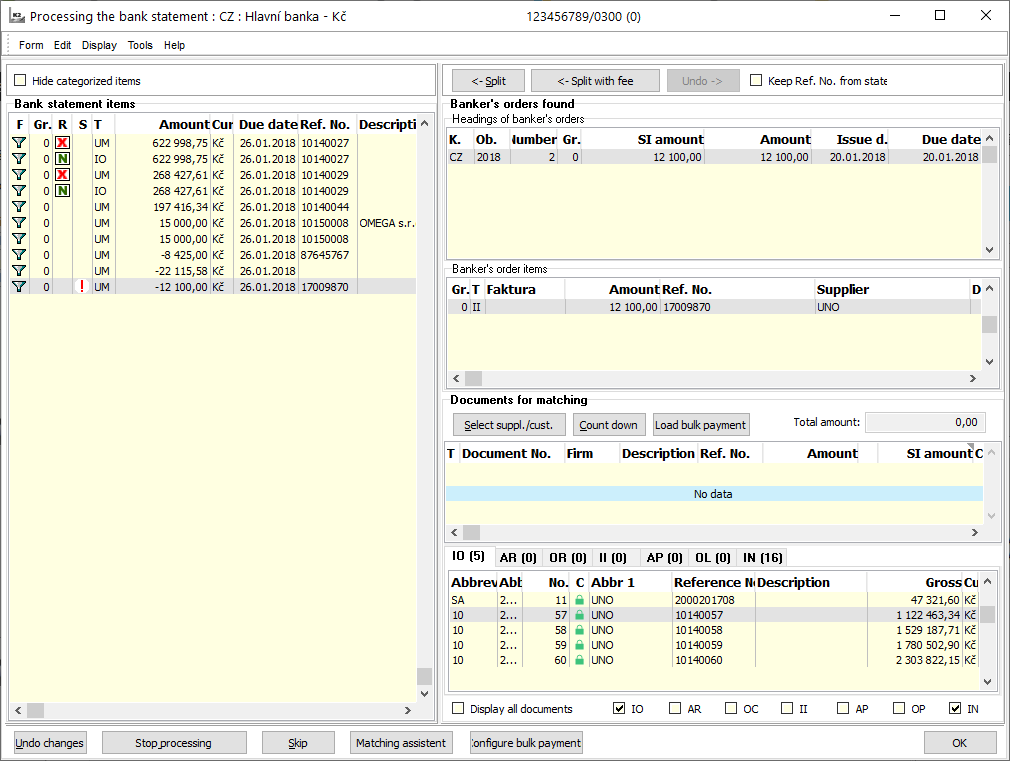Click filter icon in 197 416,34 row
This screenshot has height=761, width=1010.
tap(19, 207)
